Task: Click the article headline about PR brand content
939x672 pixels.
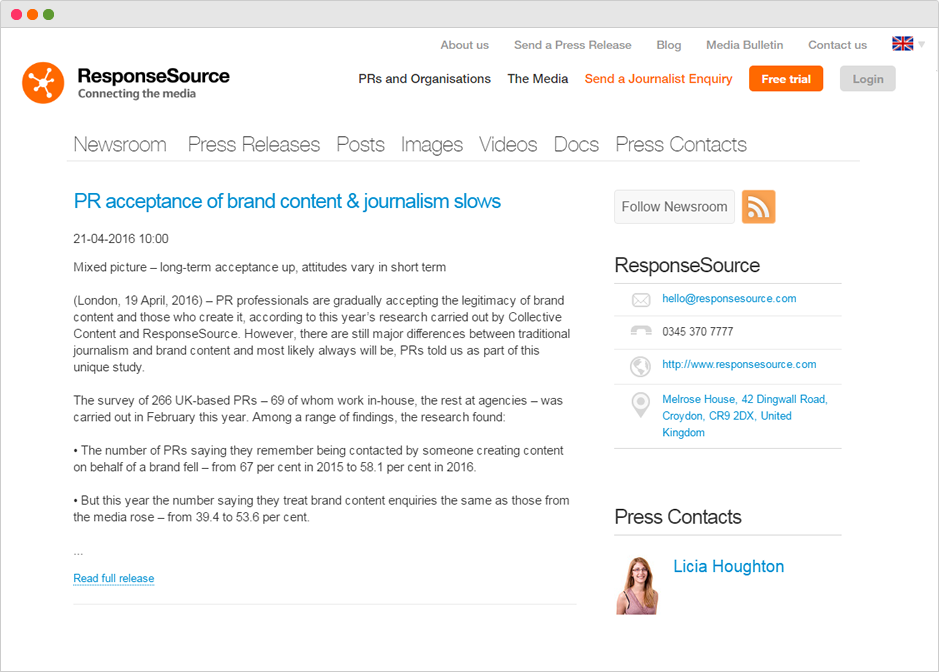Action: (286, 201)
